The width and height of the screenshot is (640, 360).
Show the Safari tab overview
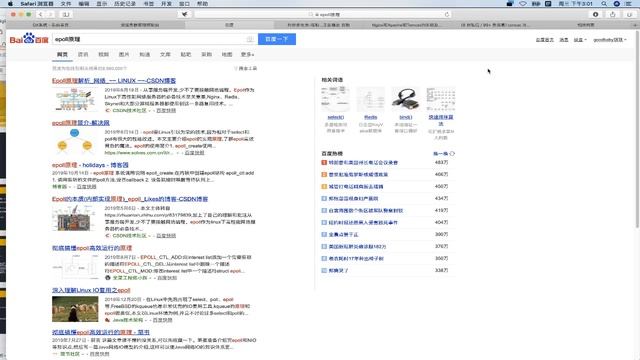pos(630,14)
